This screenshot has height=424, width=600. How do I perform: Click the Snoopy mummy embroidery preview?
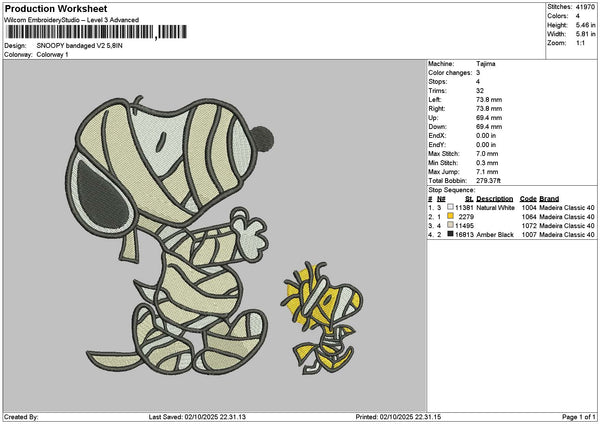tap(170, 235)
